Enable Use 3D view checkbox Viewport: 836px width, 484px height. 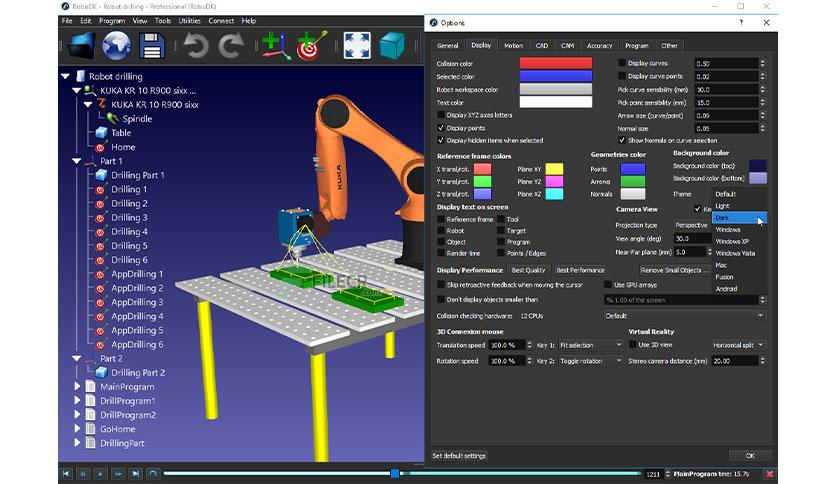[632, 345]
